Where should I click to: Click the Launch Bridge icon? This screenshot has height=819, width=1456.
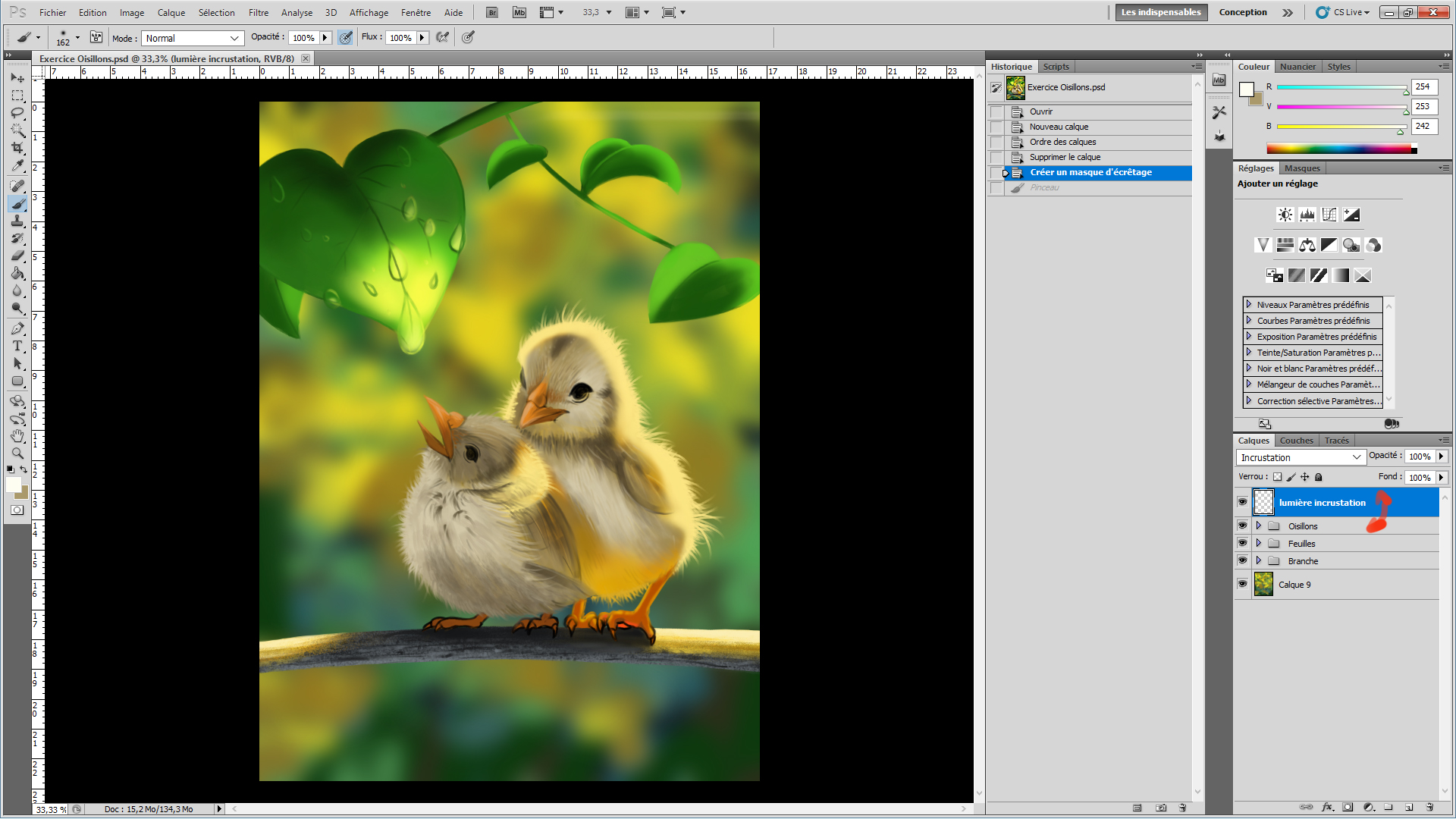[x=492, y=12]
